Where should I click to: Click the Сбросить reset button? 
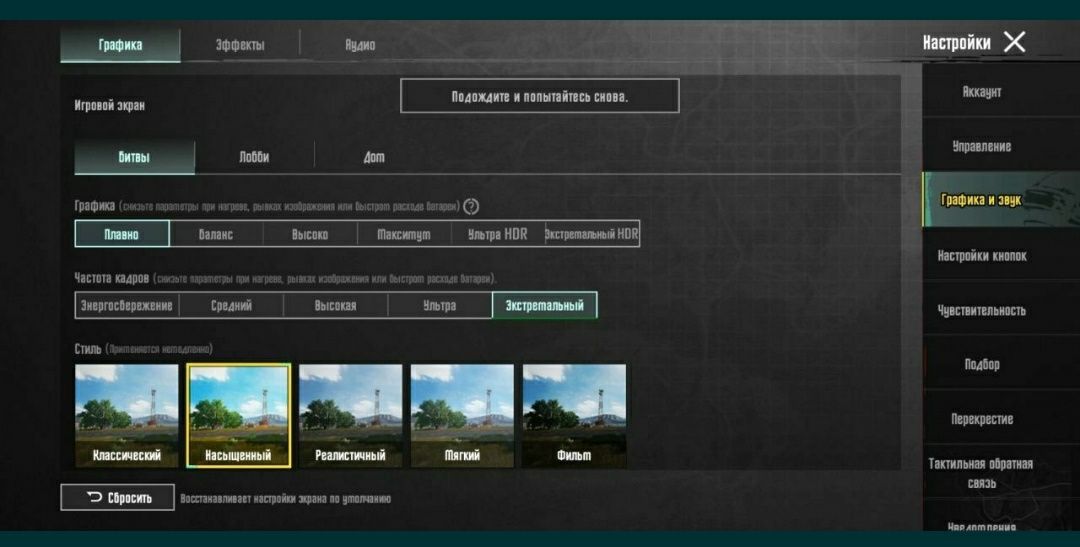[117, 497]
